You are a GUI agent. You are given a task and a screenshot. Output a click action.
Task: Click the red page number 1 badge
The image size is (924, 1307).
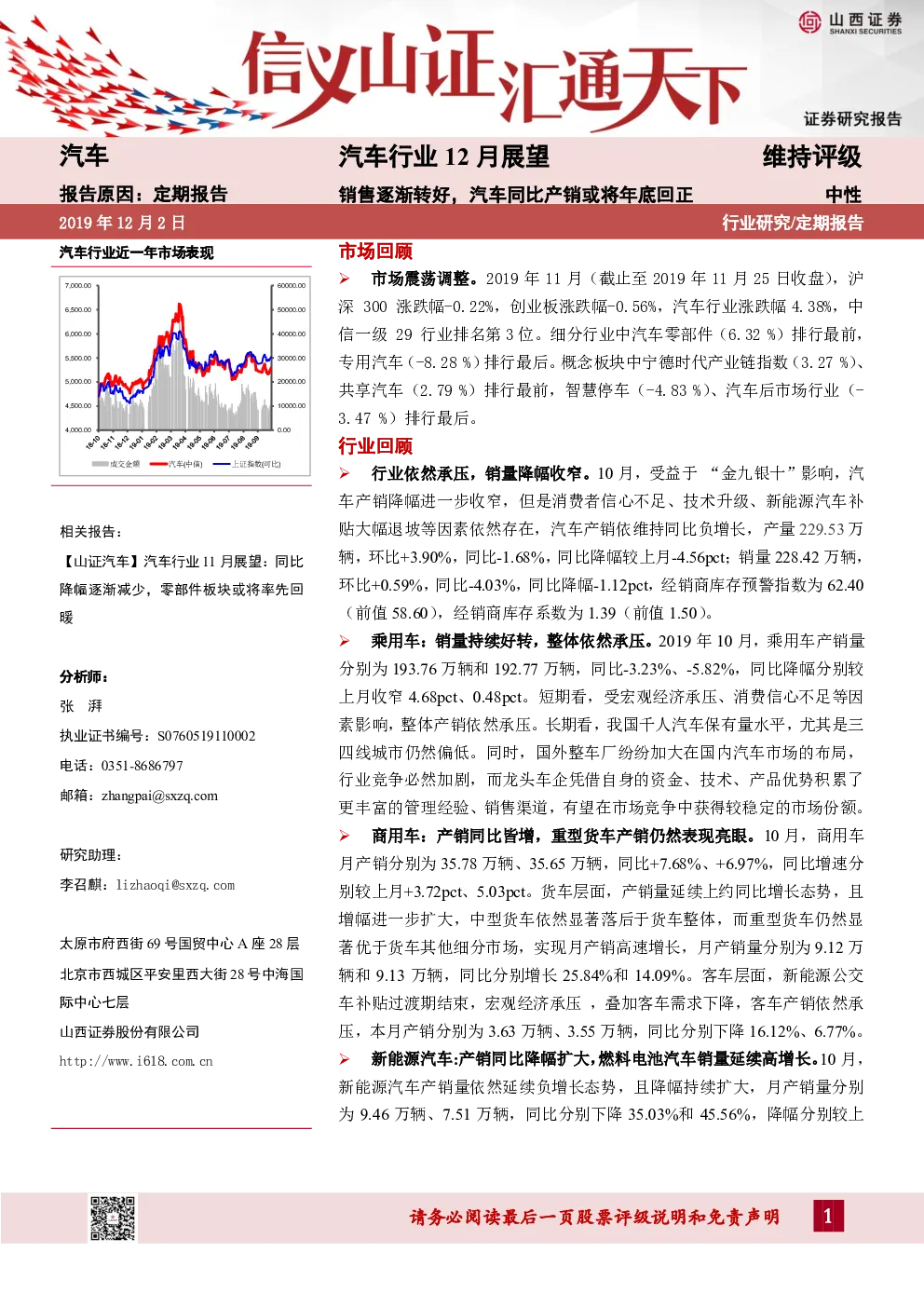pyautogui.click(x=828, y=1216)
